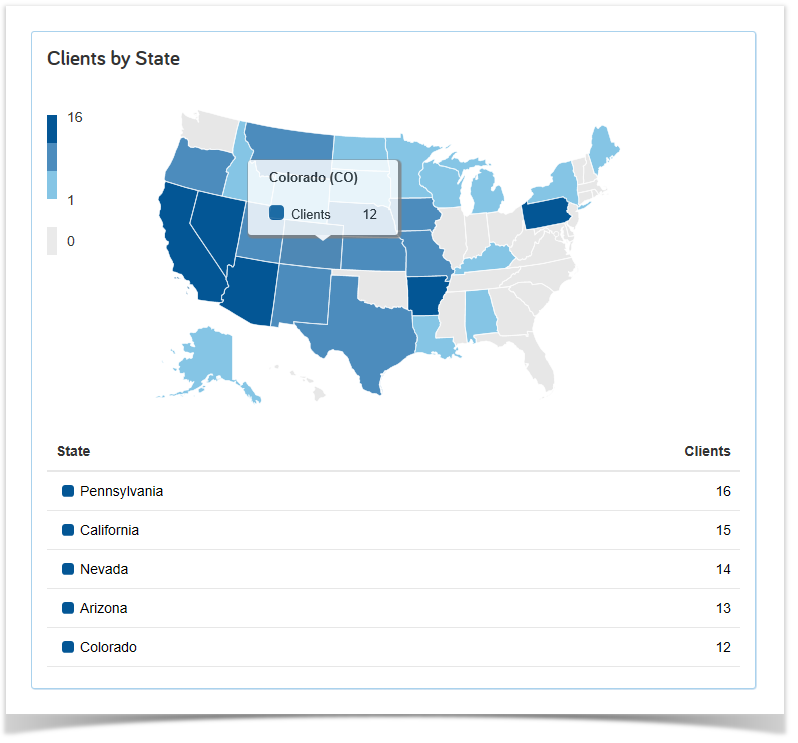Sort table by State column header
Screen dimensions: 798x743
(73, 451)
